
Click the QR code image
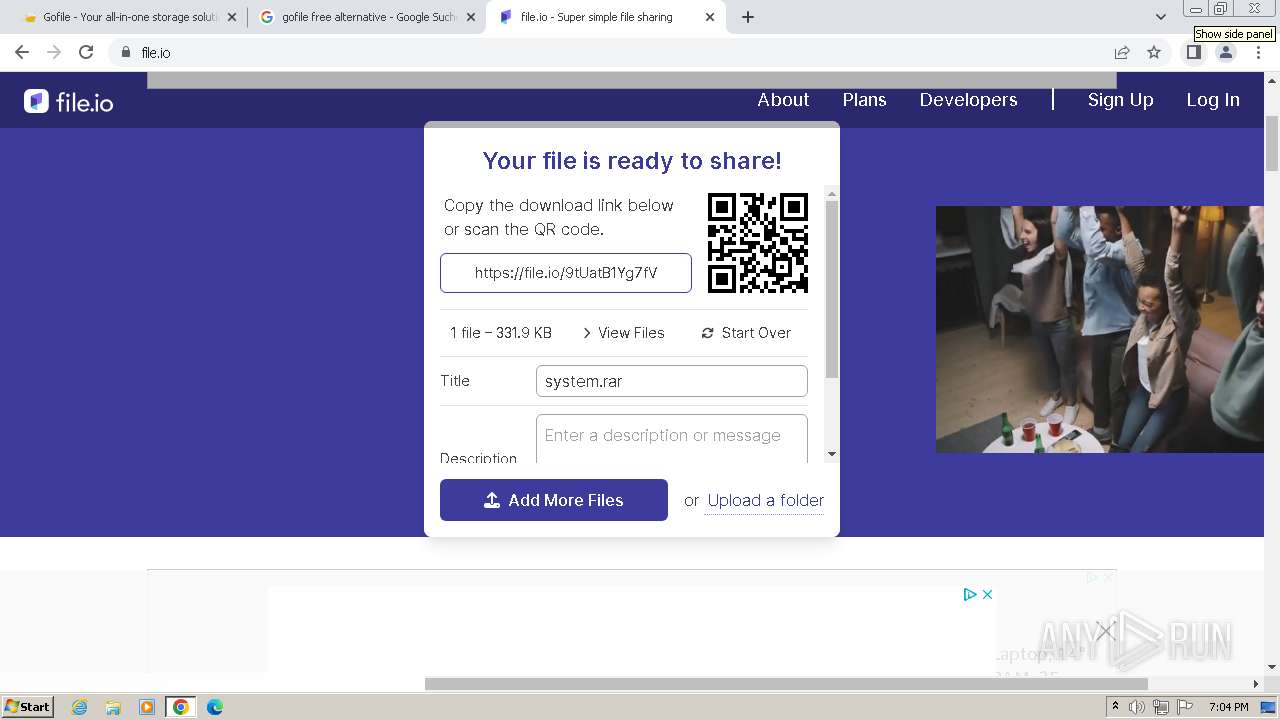758,243
